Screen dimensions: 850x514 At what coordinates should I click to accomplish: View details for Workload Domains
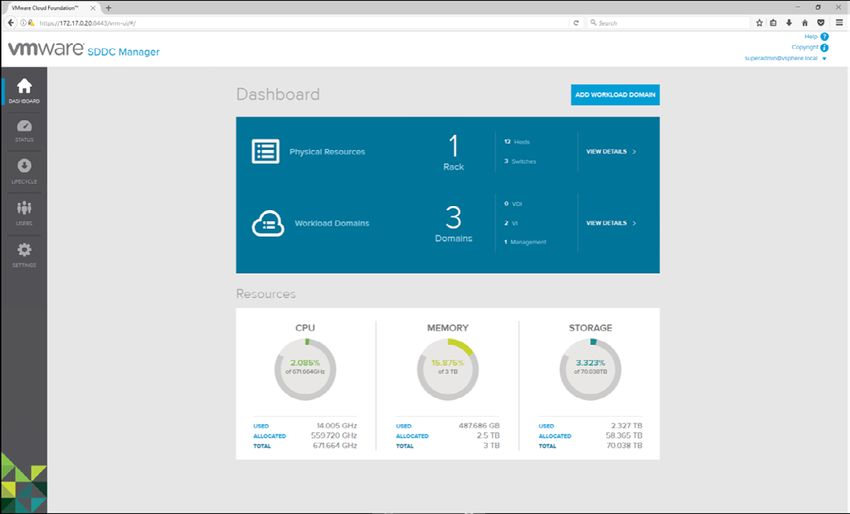(611, 223)
